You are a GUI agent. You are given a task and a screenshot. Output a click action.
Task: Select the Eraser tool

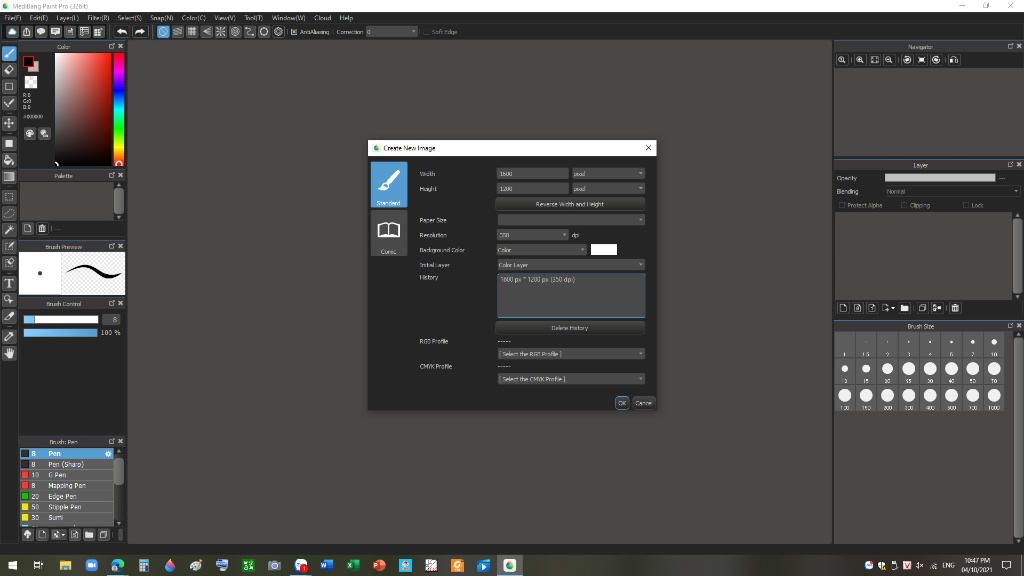coord(9,70)
